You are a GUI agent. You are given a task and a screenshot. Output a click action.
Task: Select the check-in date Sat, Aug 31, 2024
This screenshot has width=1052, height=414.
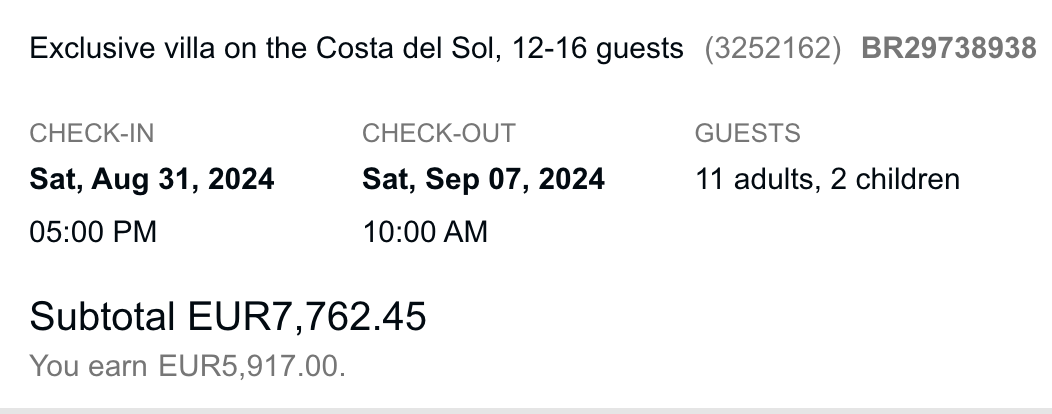coord(152,180)
